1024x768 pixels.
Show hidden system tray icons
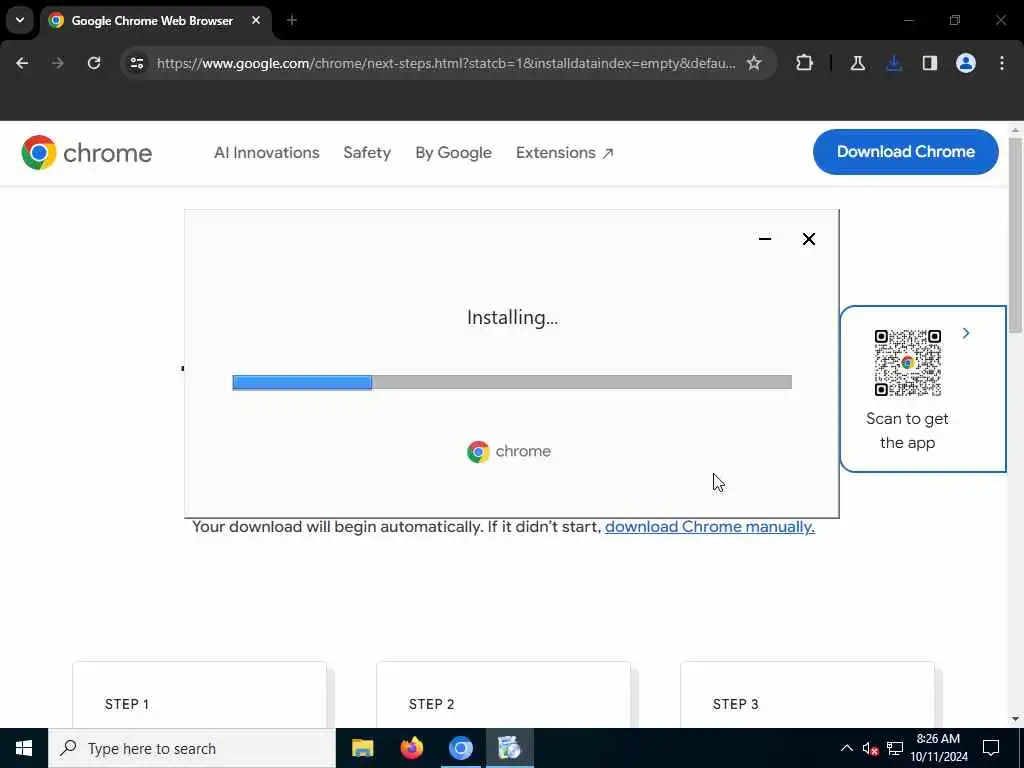coord(846,748)
